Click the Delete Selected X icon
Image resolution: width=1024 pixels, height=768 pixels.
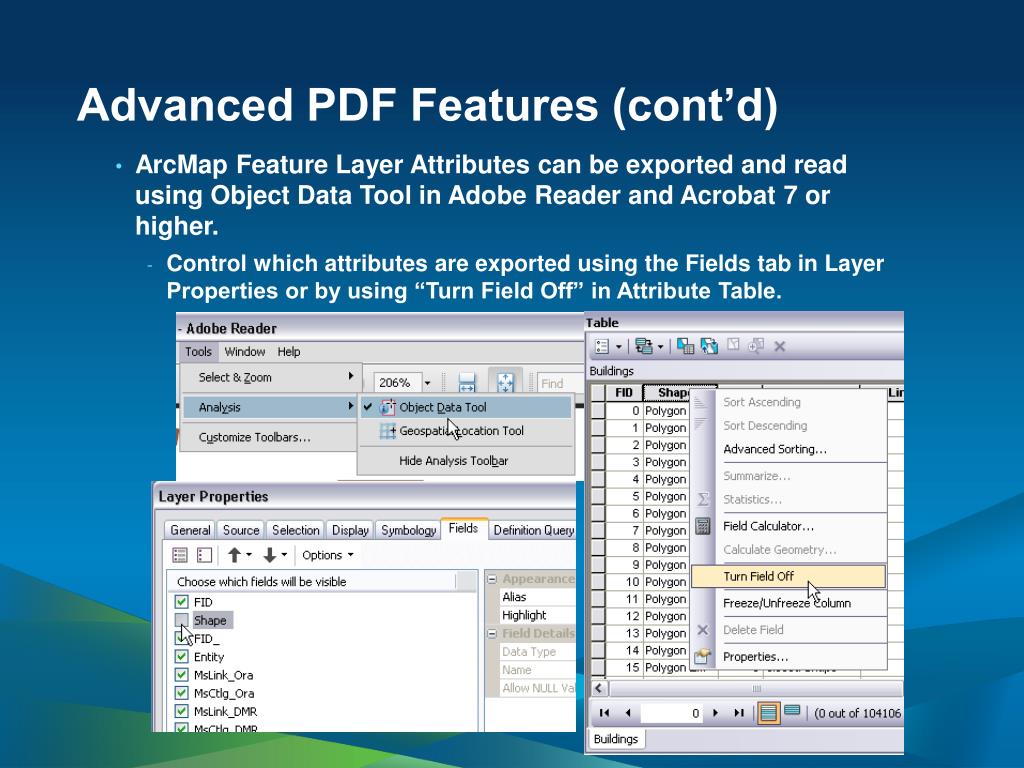tap(780, 346)
